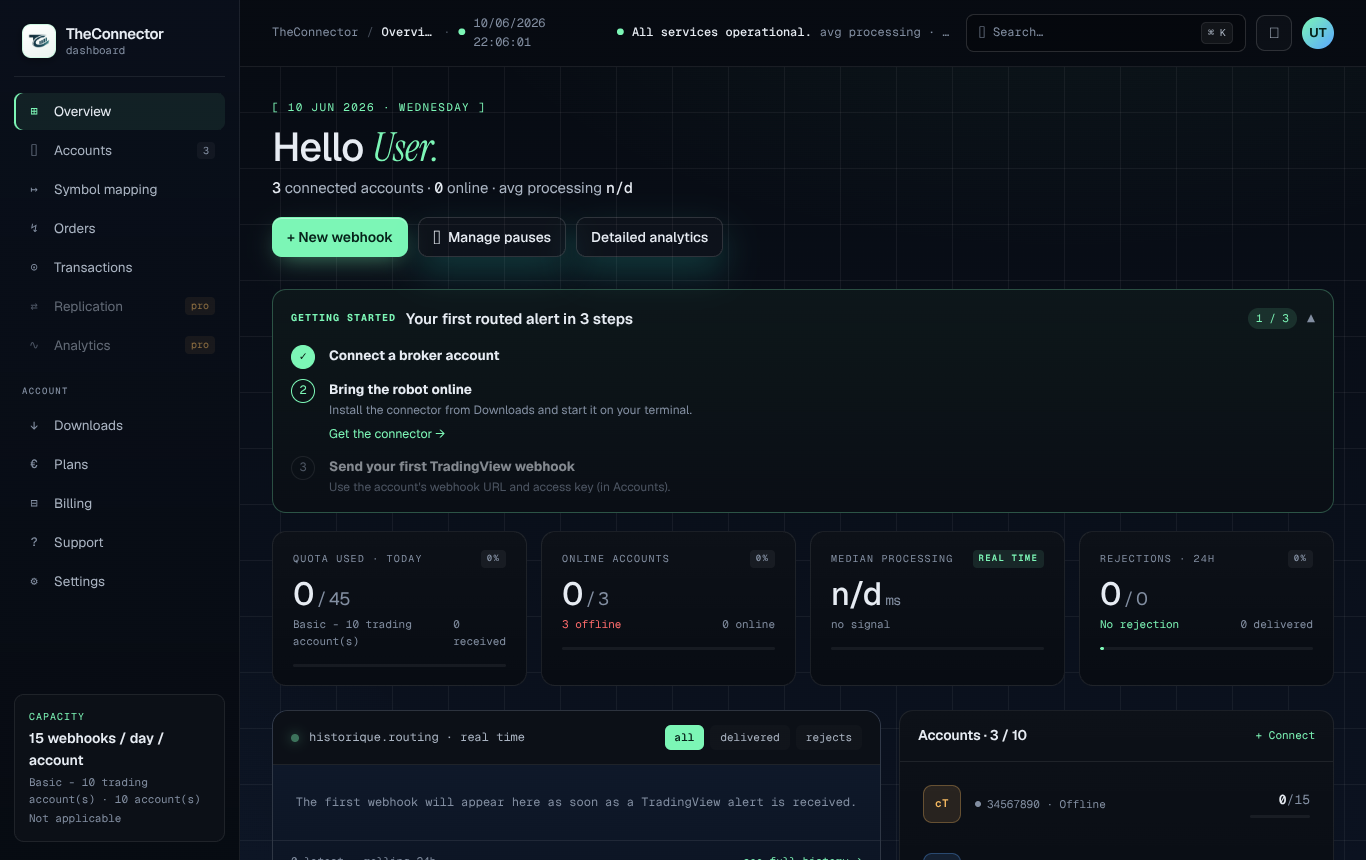Viewport: 1366px width, 860px height.
Task: Click the Replication arrows icon
Action: [34, 306]
